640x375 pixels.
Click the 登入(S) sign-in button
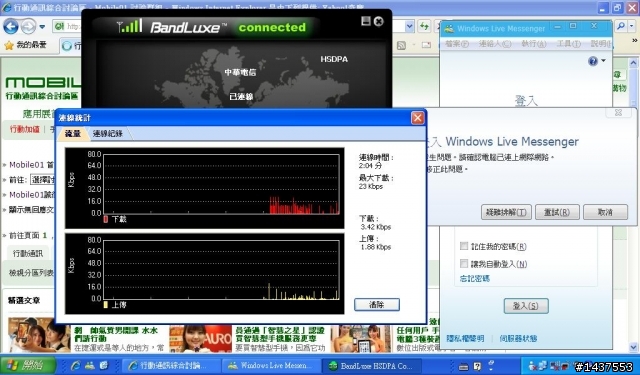click(526, 306)
